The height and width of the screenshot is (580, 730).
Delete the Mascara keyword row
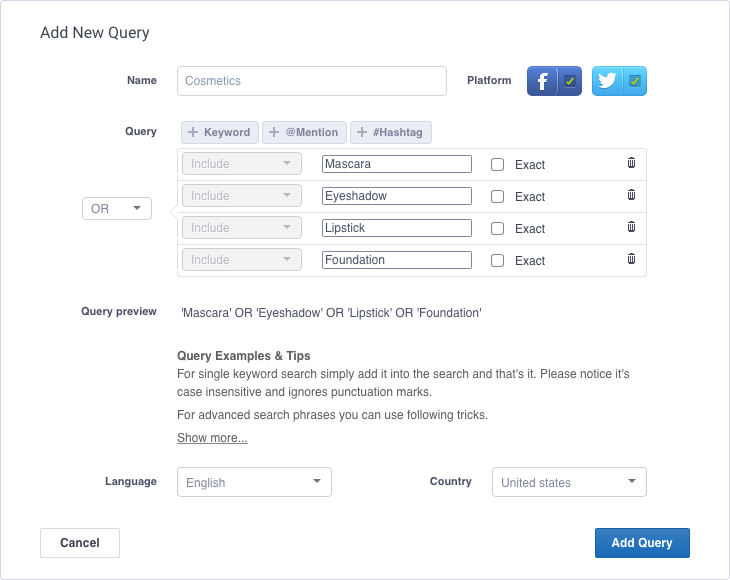[631, 163]
